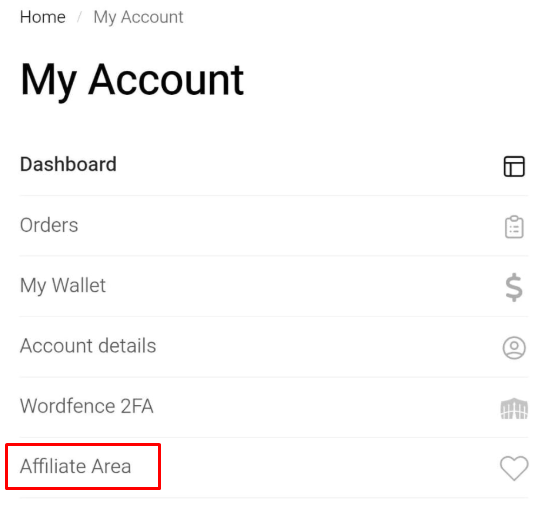Open the Dashboard menu item
Image resolution: width=544 pixels, height=516 pixels.
pyautogui.click(x=274, y=165)
